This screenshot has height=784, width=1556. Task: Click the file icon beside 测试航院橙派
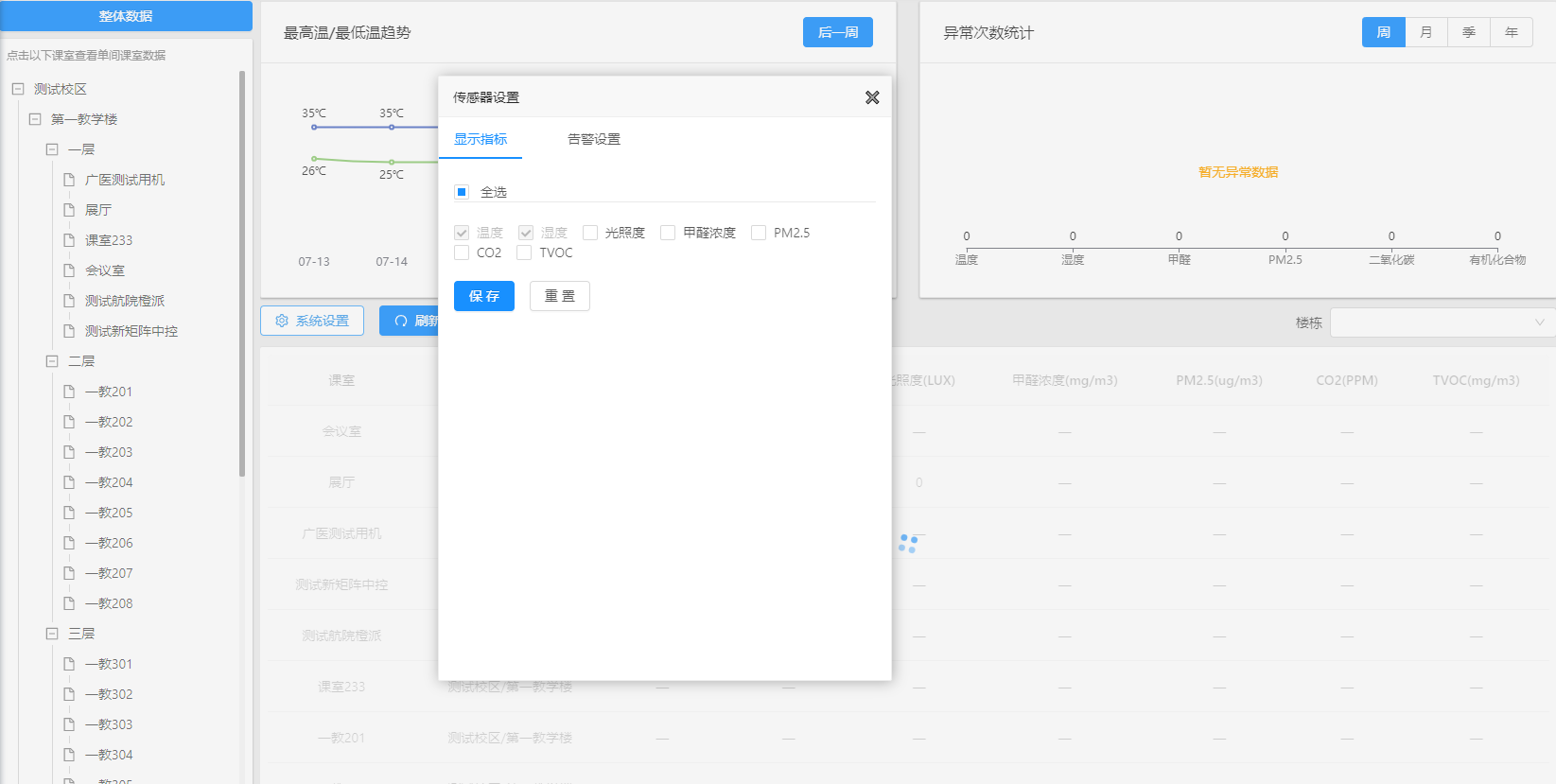69,301
